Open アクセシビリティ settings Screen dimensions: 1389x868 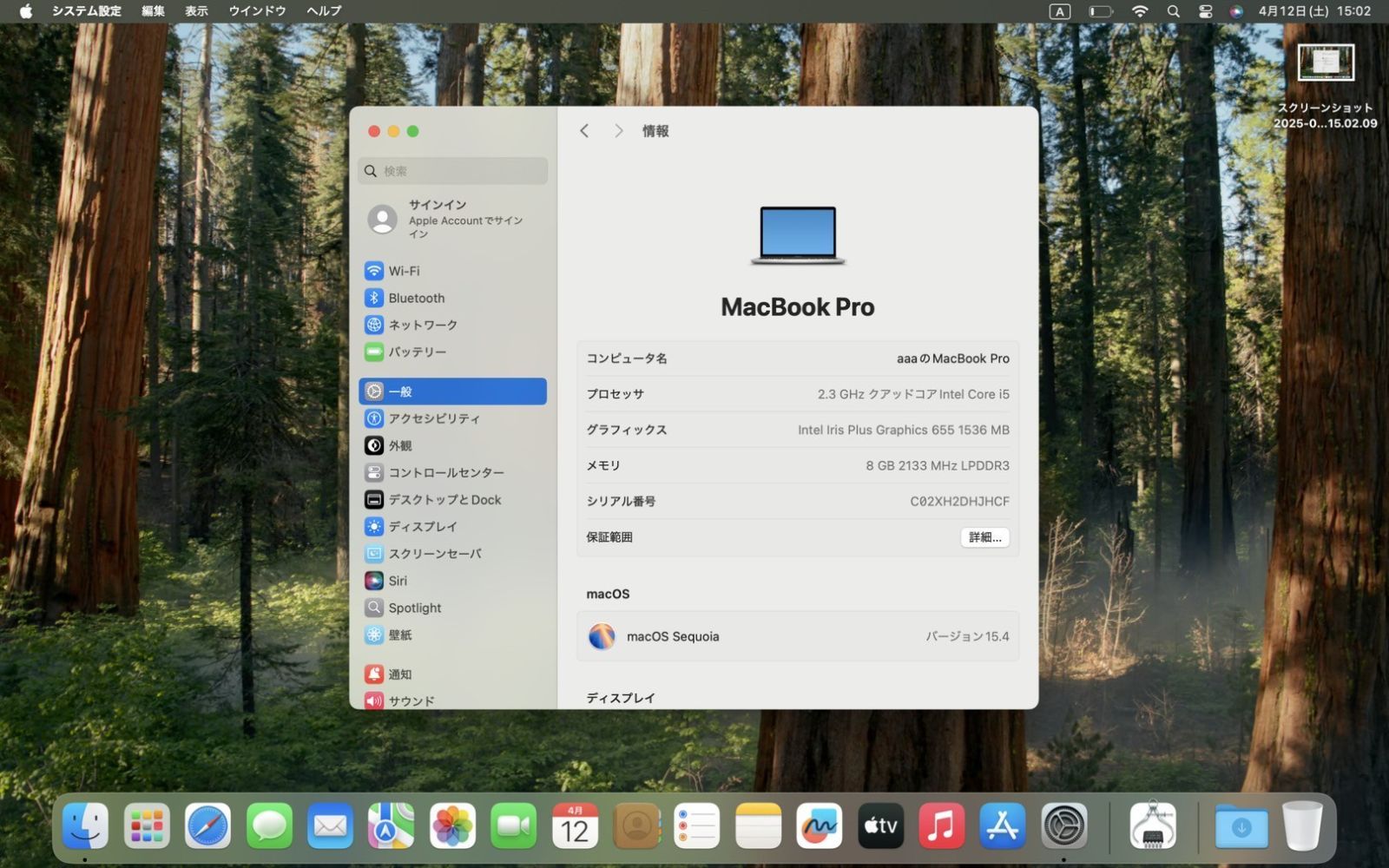tap(452, 418)
